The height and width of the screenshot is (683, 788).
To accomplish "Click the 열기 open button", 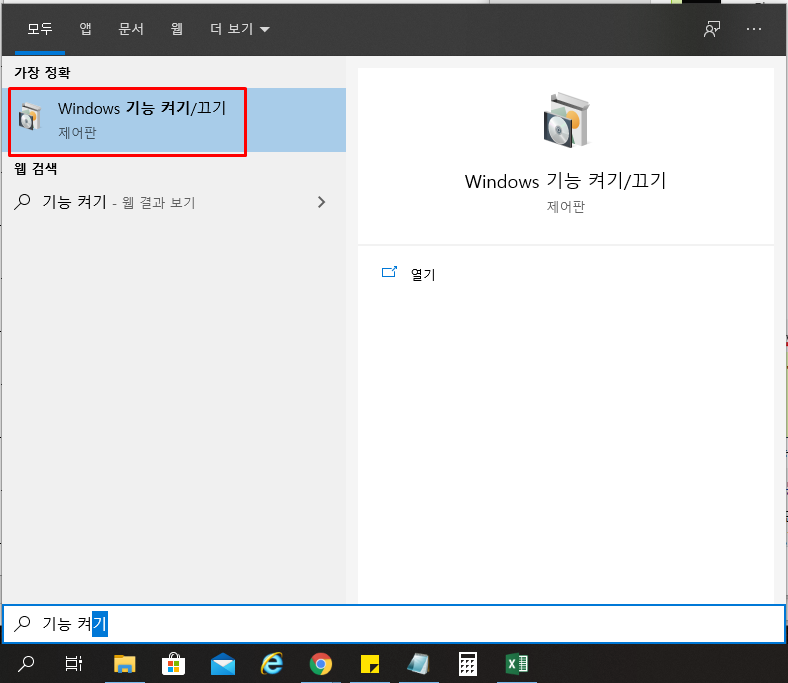I will coord(423,274).
